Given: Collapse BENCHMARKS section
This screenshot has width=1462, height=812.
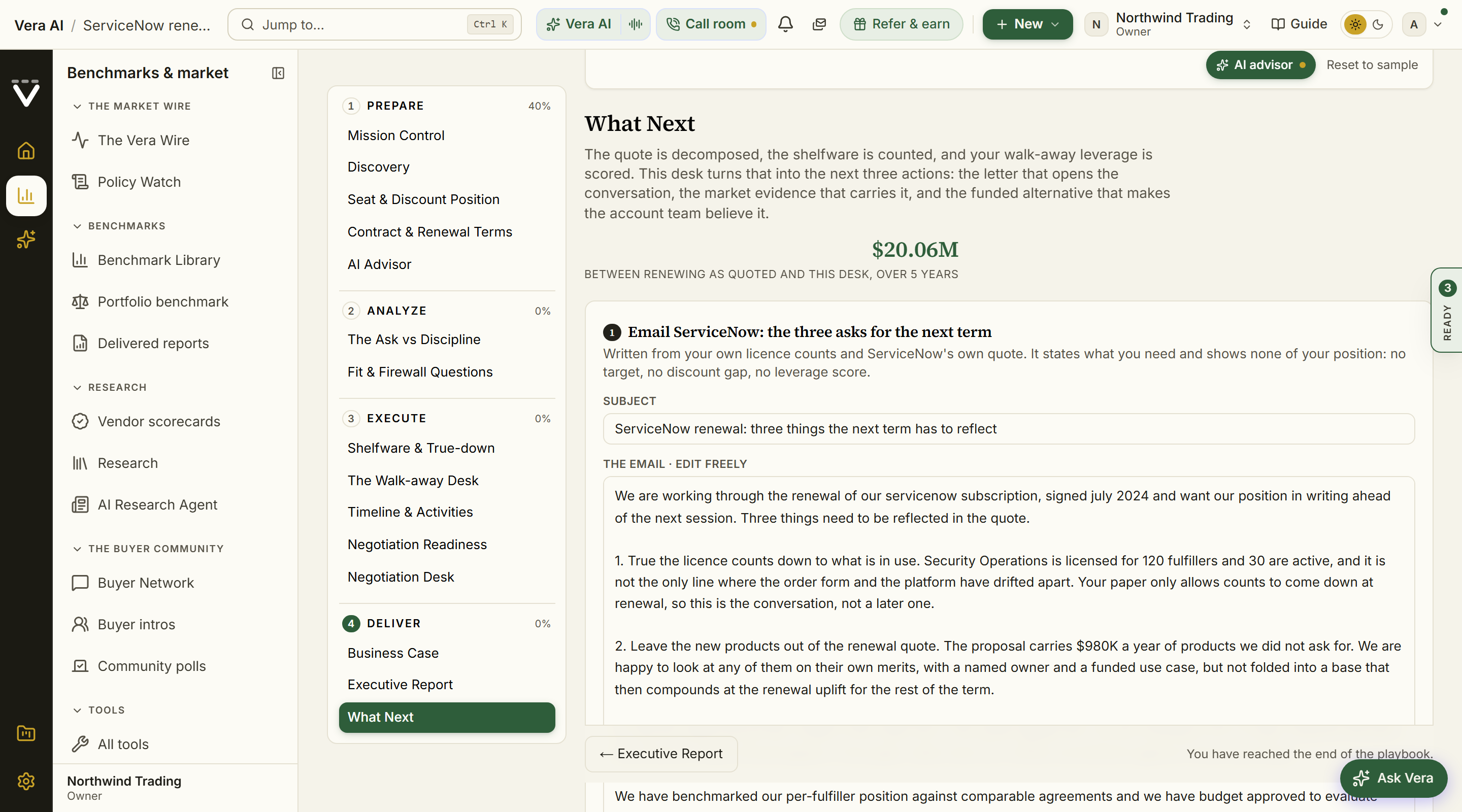Looking at the screenshot, I should click(x=119, y=226).
